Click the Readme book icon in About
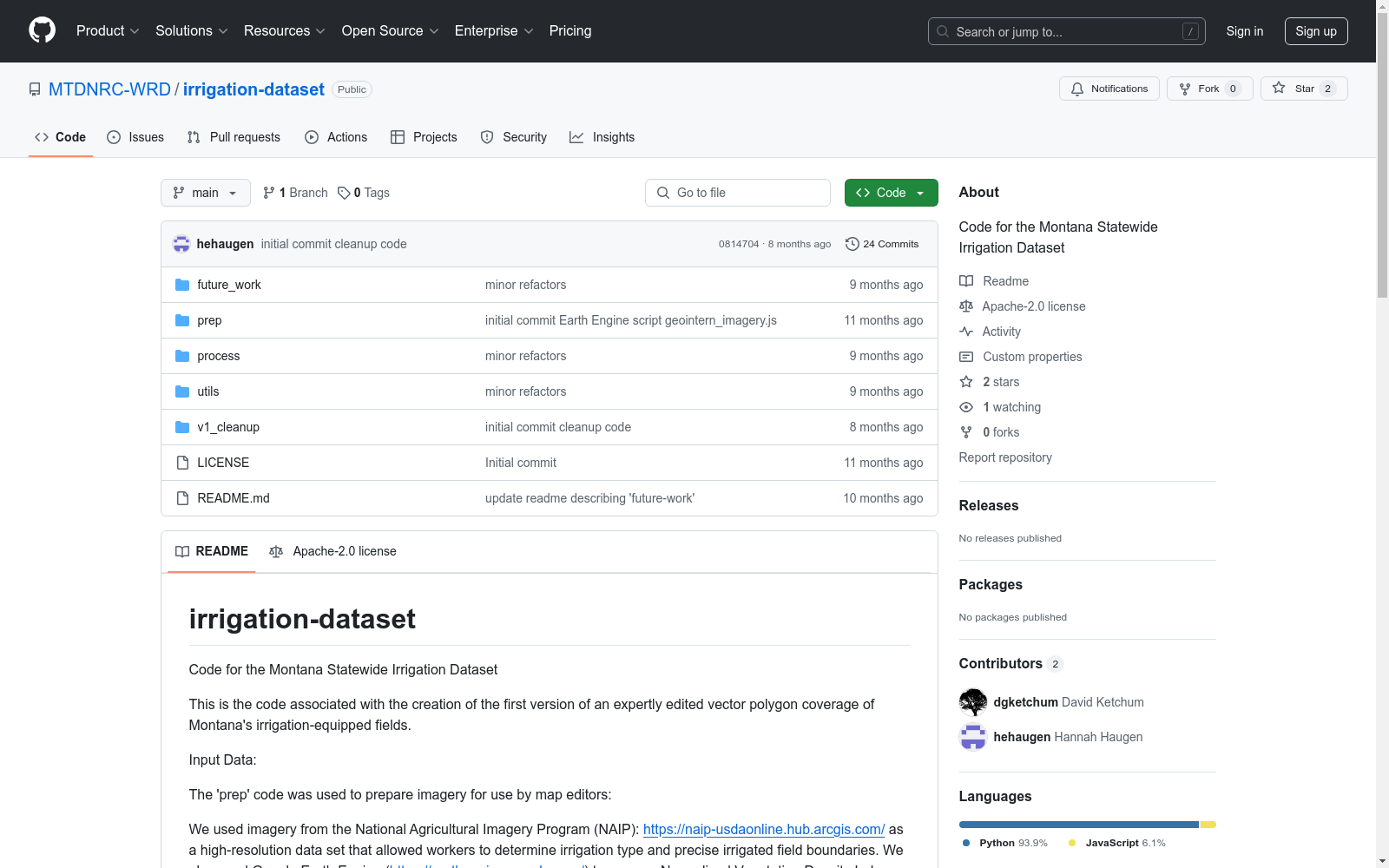1389x868 pixels. click(x=966, y=281)
